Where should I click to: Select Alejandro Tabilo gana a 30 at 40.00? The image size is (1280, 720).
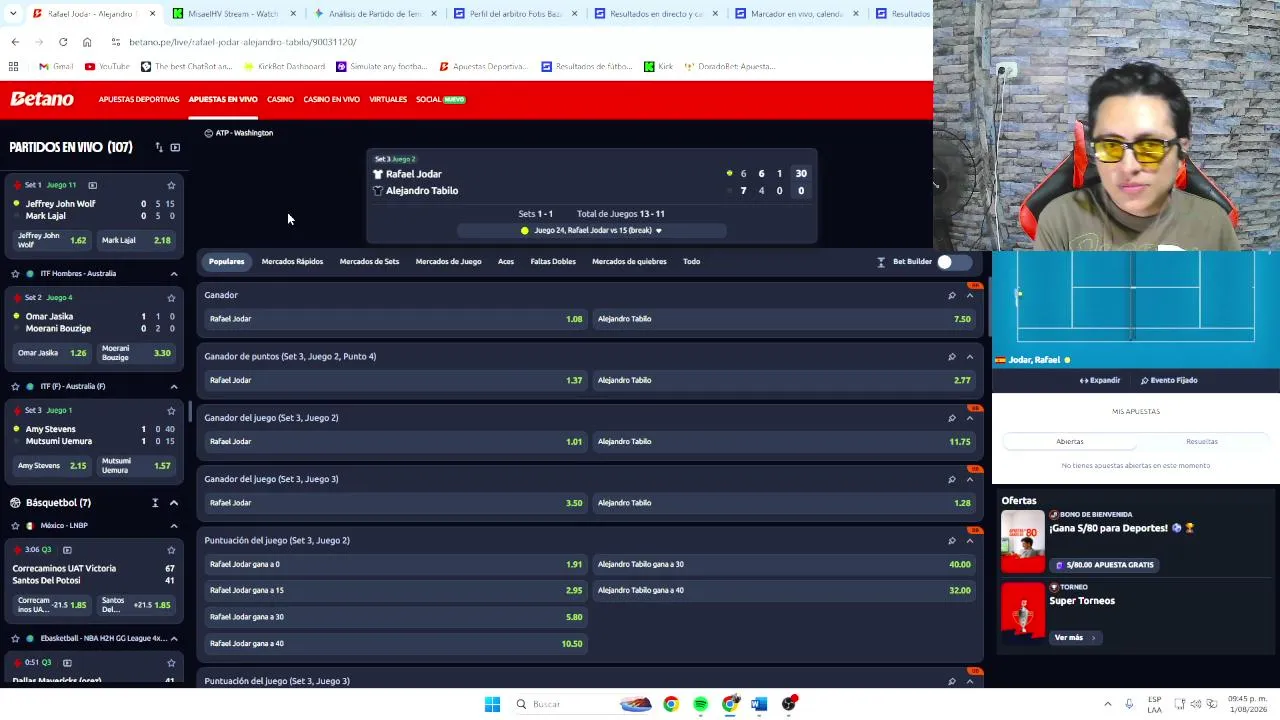(783, 564)
